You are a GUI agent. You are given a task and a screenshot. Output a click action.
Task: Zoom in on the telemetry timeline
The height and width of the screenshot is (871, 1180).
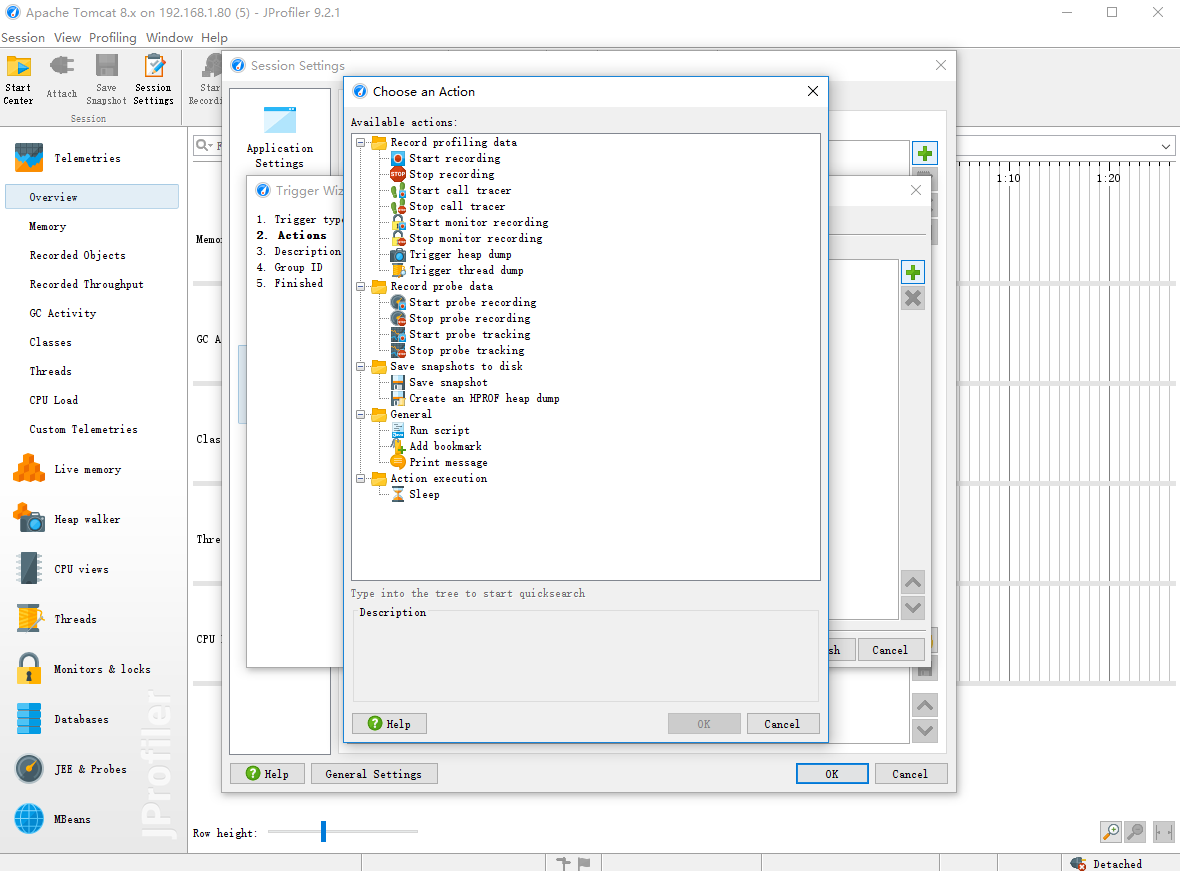1111,832
